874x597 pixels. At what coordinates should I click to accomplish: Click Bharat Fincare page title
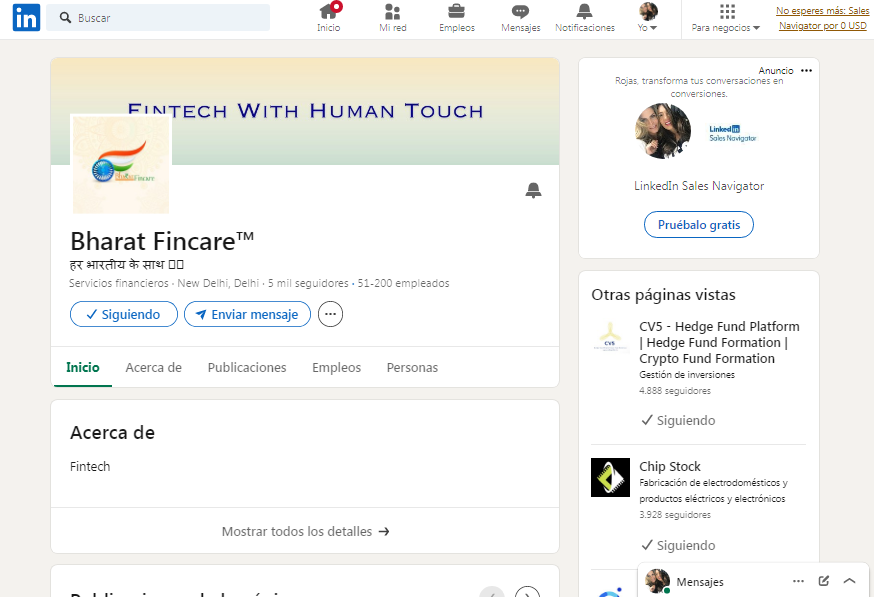tap(162, 241)
